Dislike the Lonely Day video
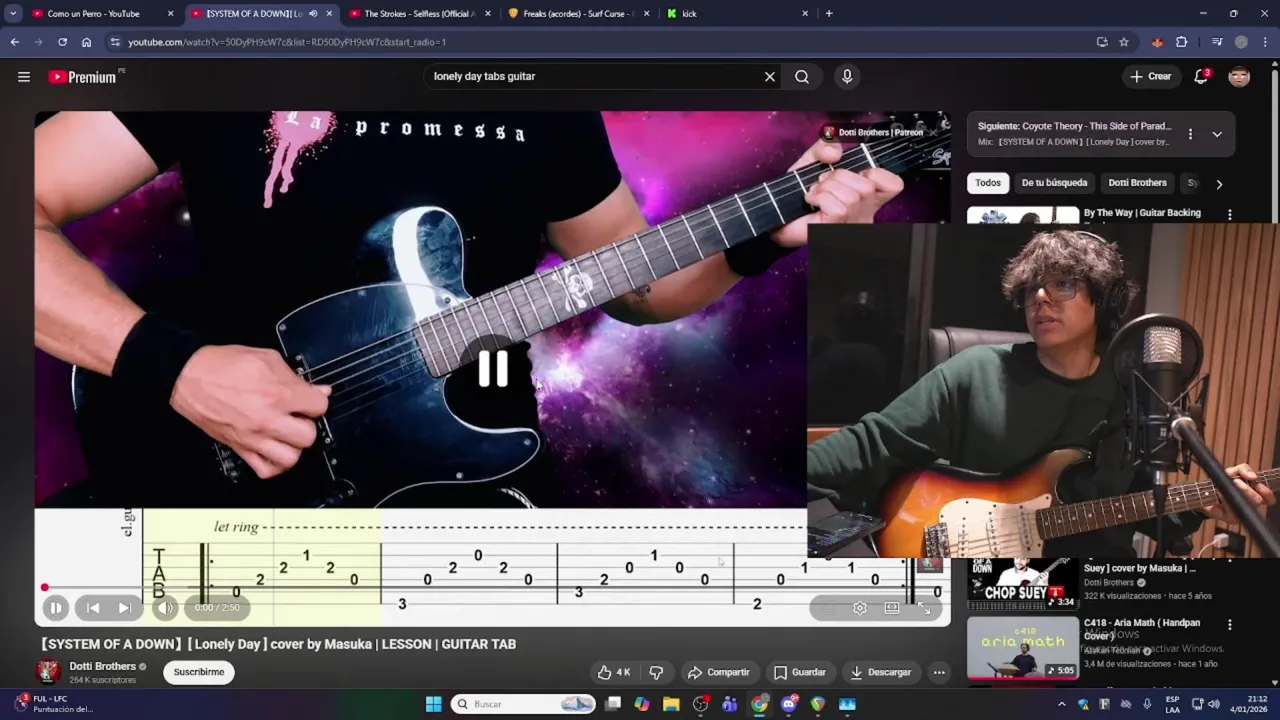Image resolution: width=1280 pixels, height=720 pixels. [x=656, y=672]
